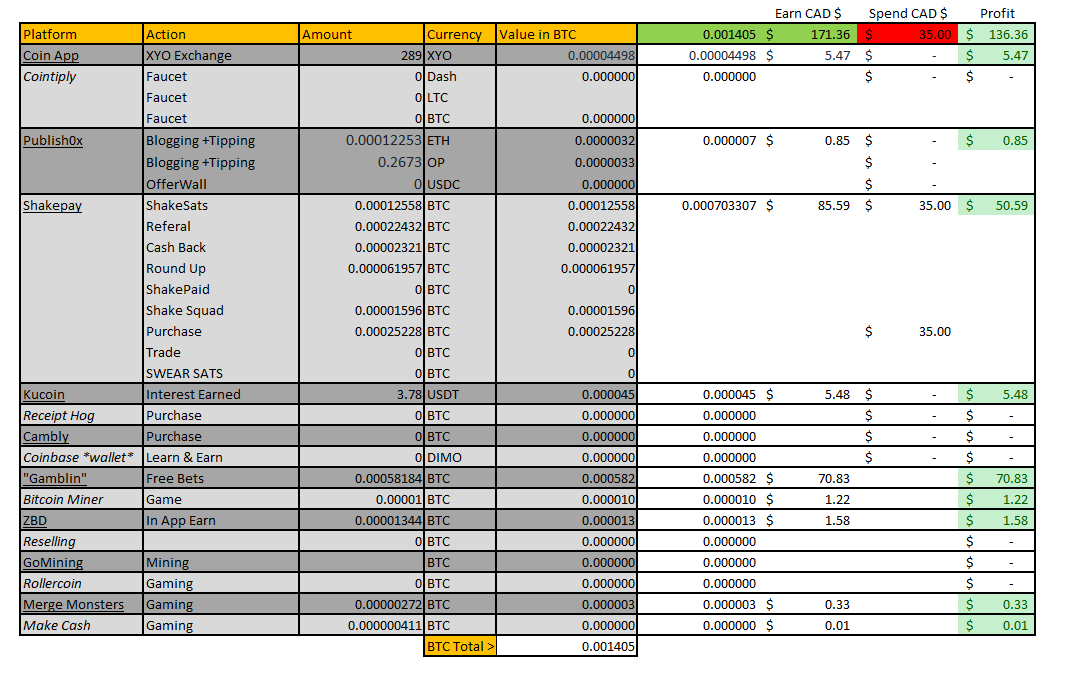
Task: Open the Cambly link
Action: (46, 436)
